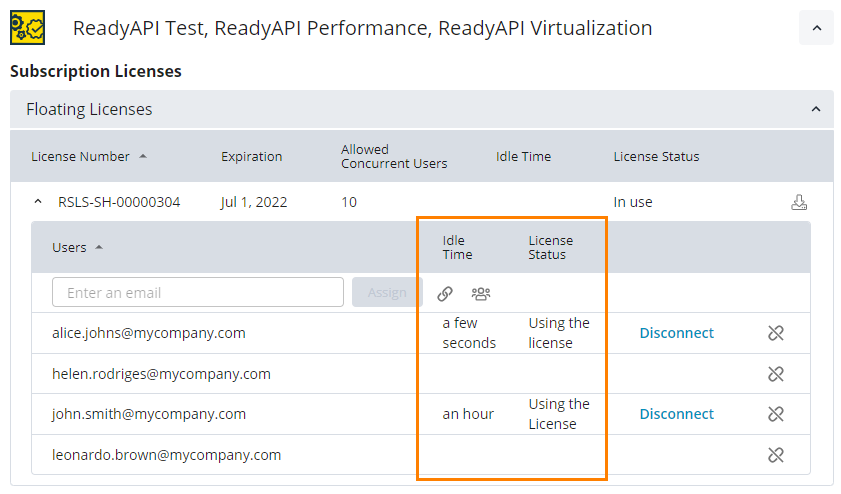Viewport: 841px width, 494px height.
Task: Disconnect alice.johns from the license
Action: tap(676, 333)
